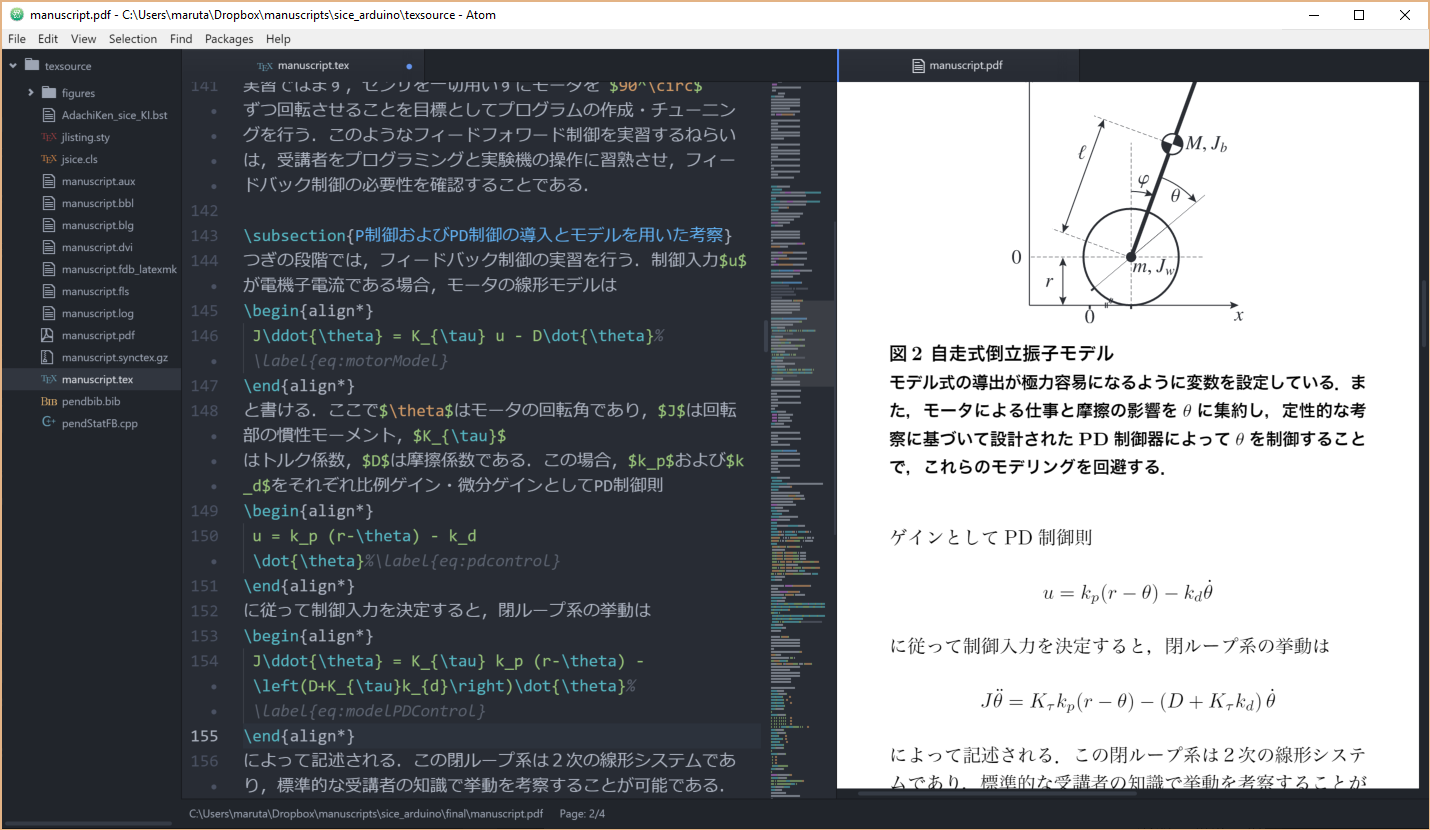Collapse the texsource project folder

click(13, 66)
